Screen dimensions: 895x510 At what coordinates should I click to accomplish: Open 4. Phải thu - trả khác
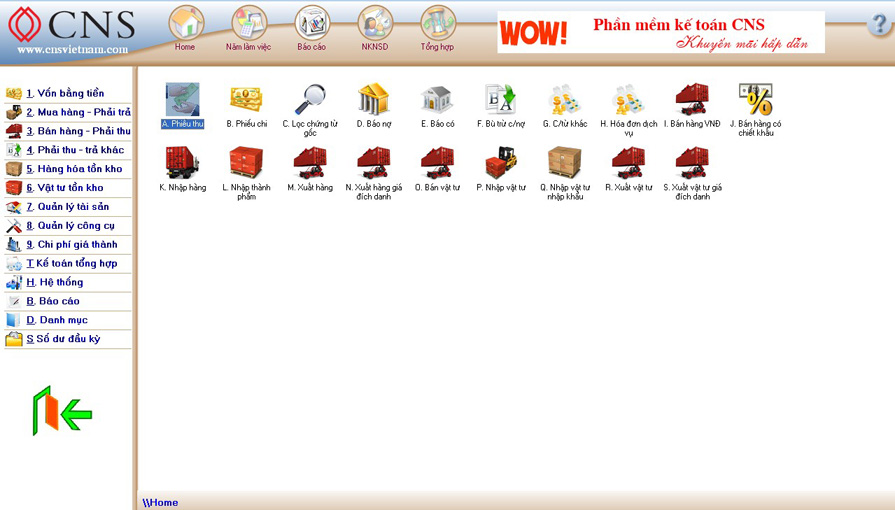tap(68, 150)
